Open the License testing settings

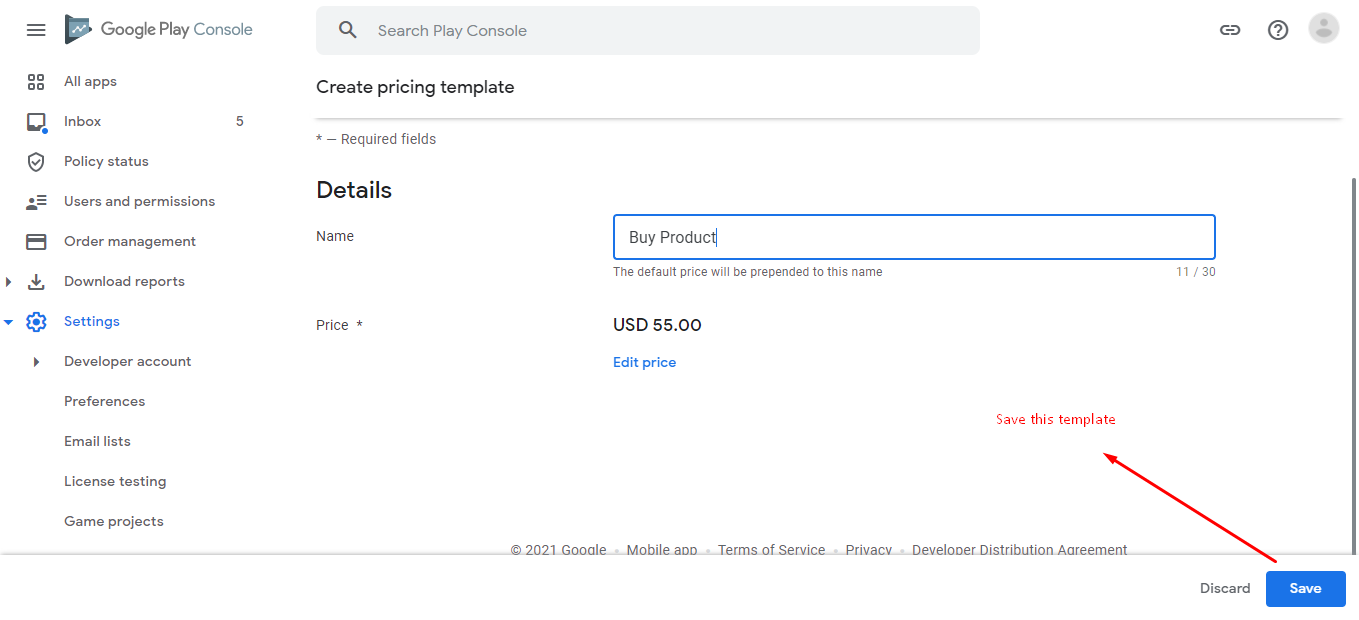pos(115,482)
